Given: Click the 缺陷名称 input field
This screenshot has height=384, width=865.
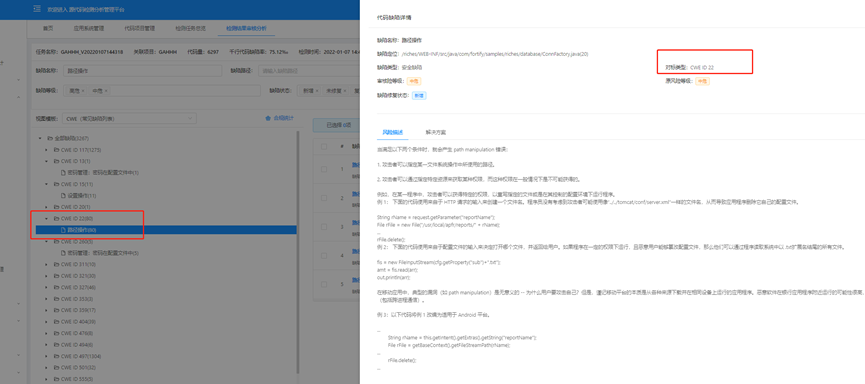Looking at the screenshot, I should 142,71.
